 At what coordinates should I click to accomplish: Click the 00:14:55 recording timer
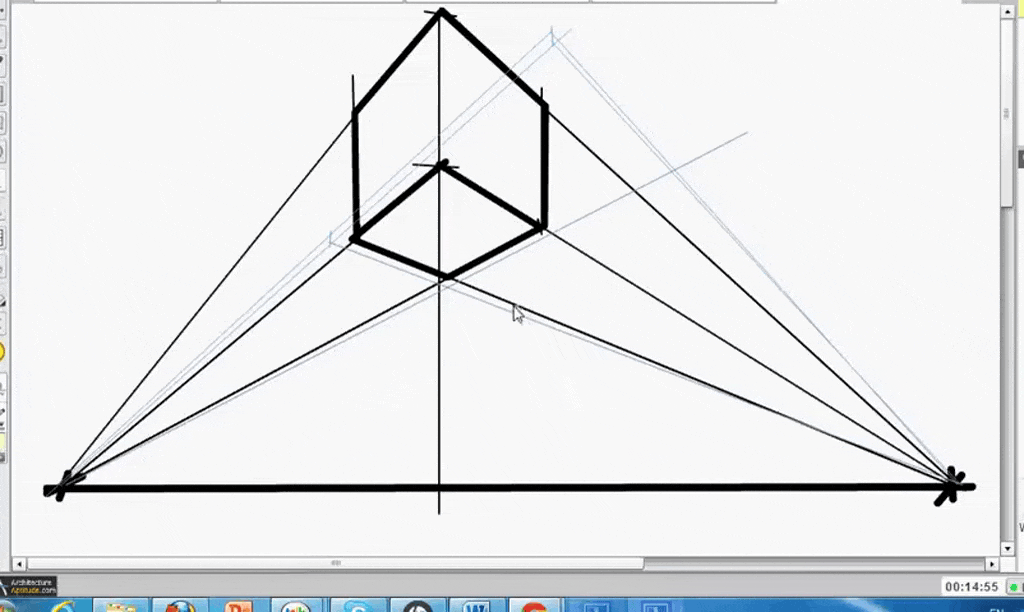(x=971, y=586)
